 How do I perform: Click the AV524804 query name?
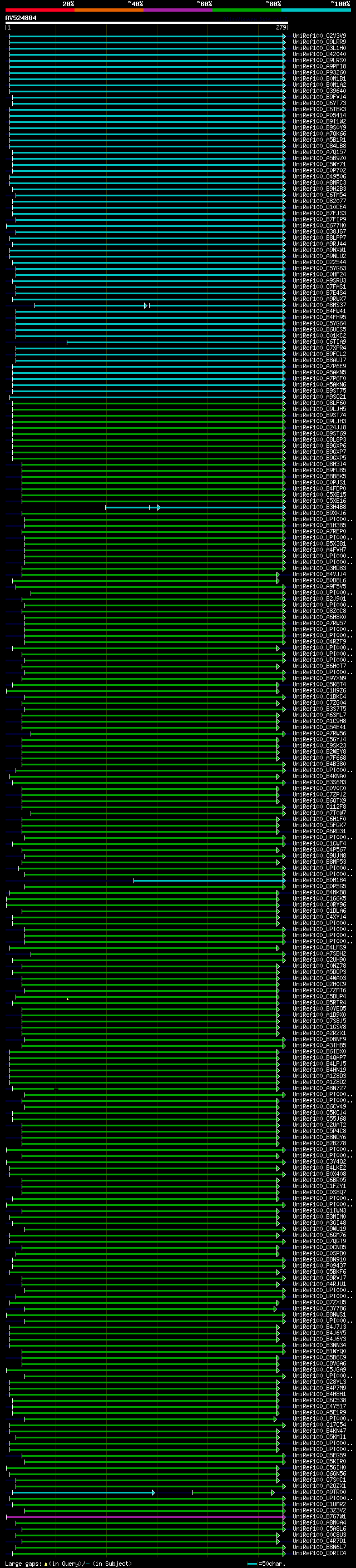21,18
